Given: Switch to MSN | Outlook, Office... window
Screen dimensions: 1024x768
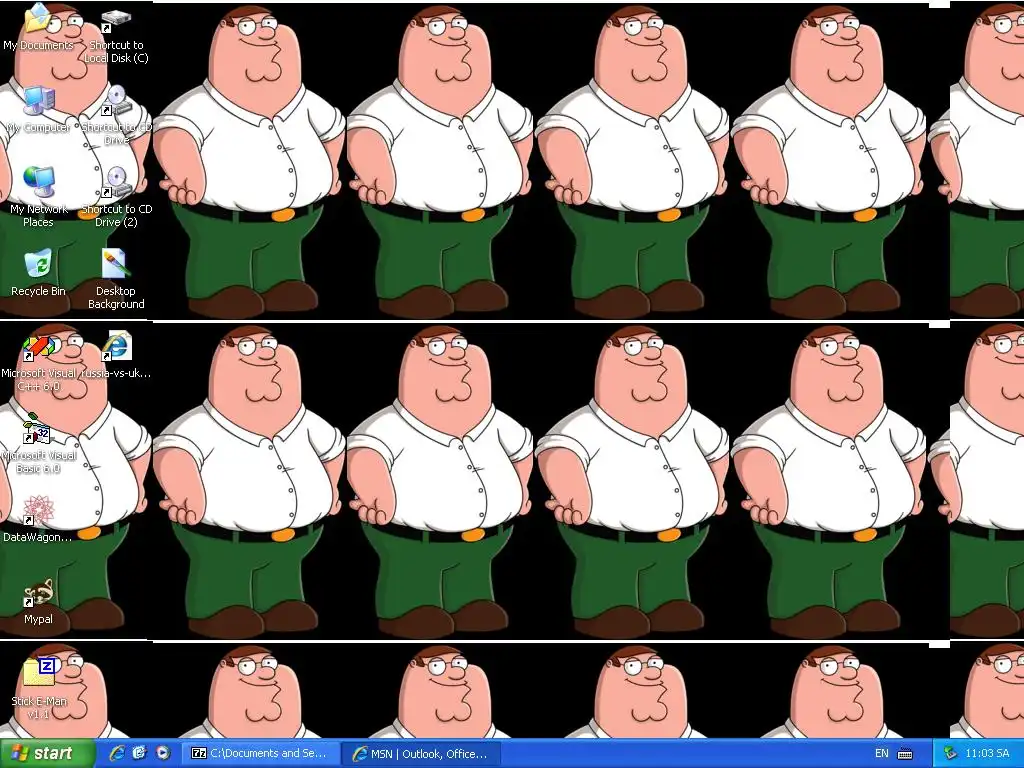Looking at the screenshot, I should point(421,754).
